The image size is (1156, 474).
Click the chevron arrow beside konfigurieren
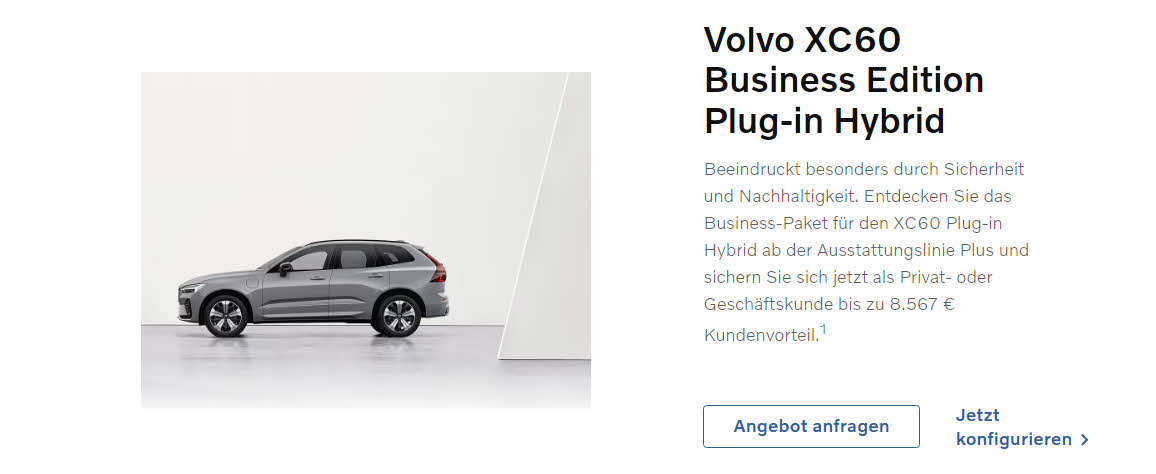pyautogui.click(x=1084, y=439)
